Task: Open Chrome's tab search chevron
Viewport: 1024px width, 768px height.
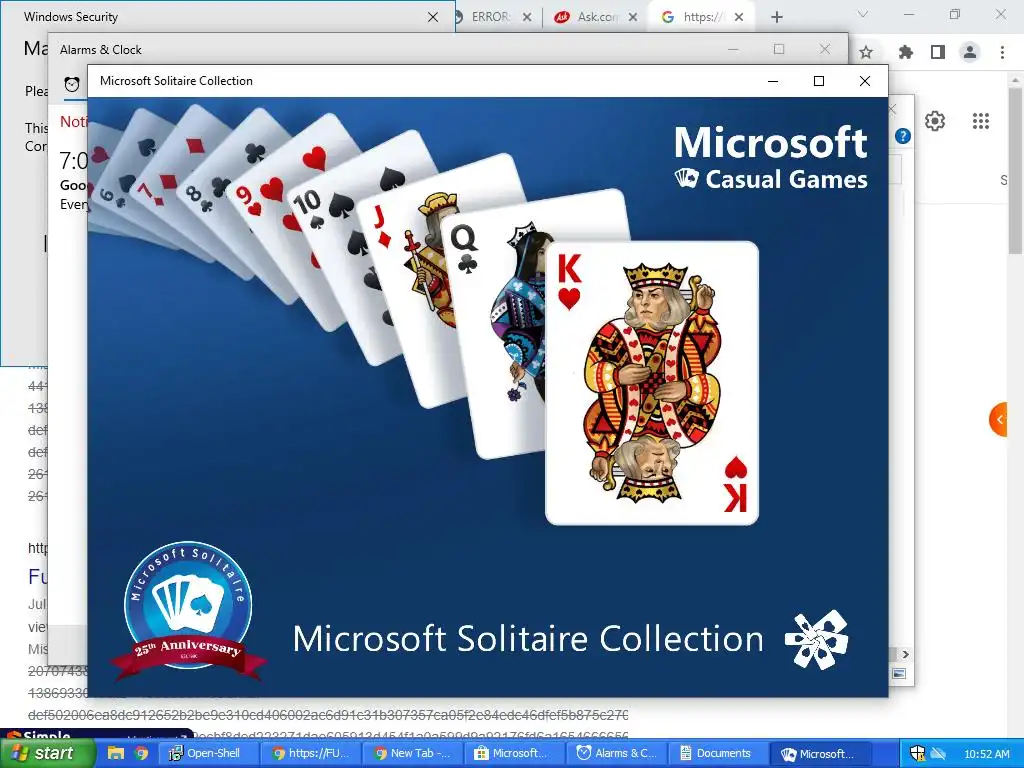Action: point(863,14)
